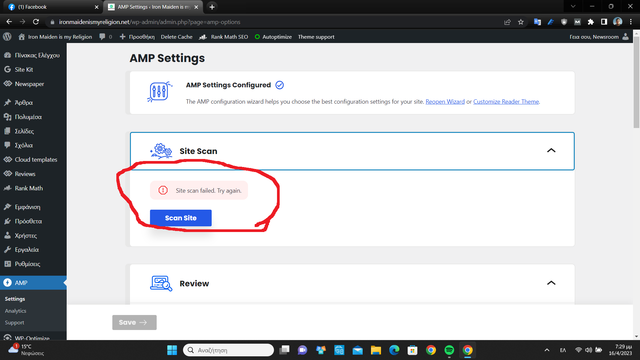Open a new browser tab
The height and width of the screenshot is (360, 640).
pos(212,7)
